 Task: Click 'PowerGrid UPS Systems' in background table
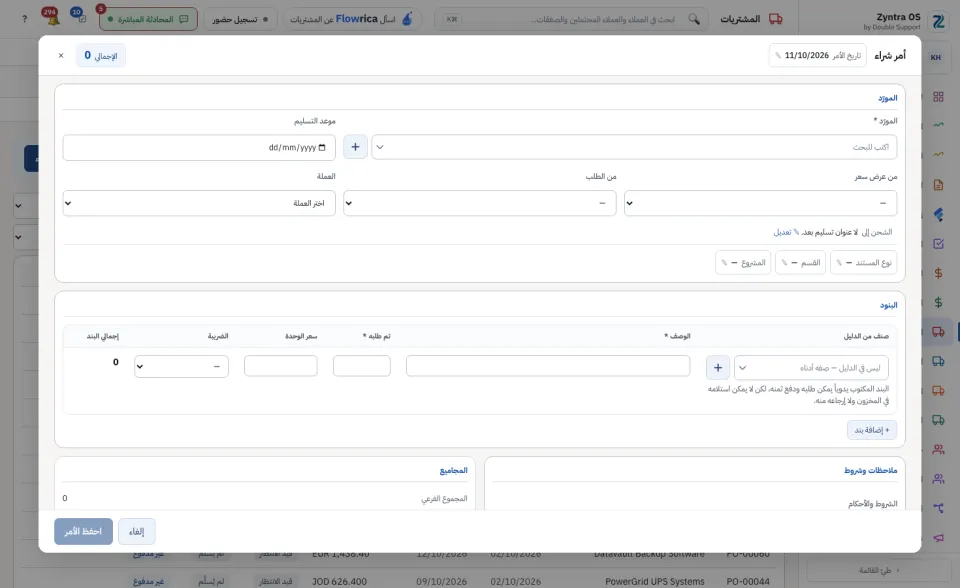(x=654, y=581)
